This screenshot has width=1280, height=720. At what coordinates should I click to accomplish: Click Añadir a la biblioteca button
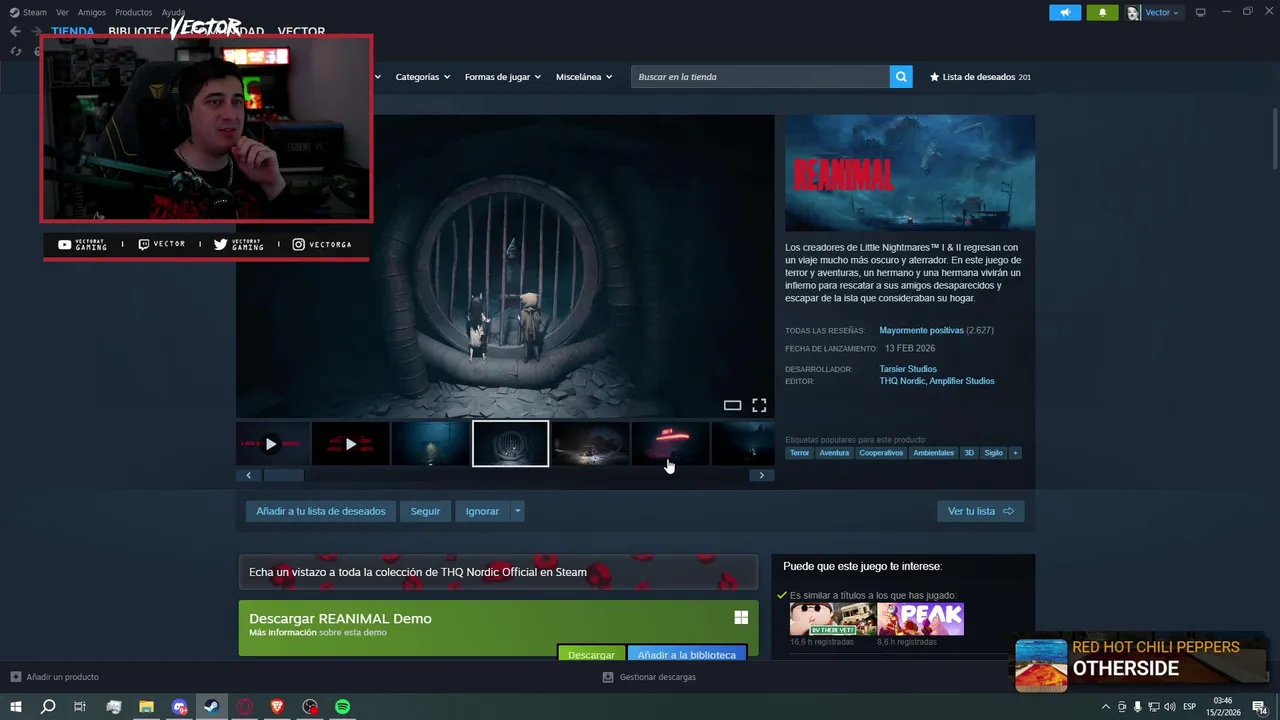686,655
